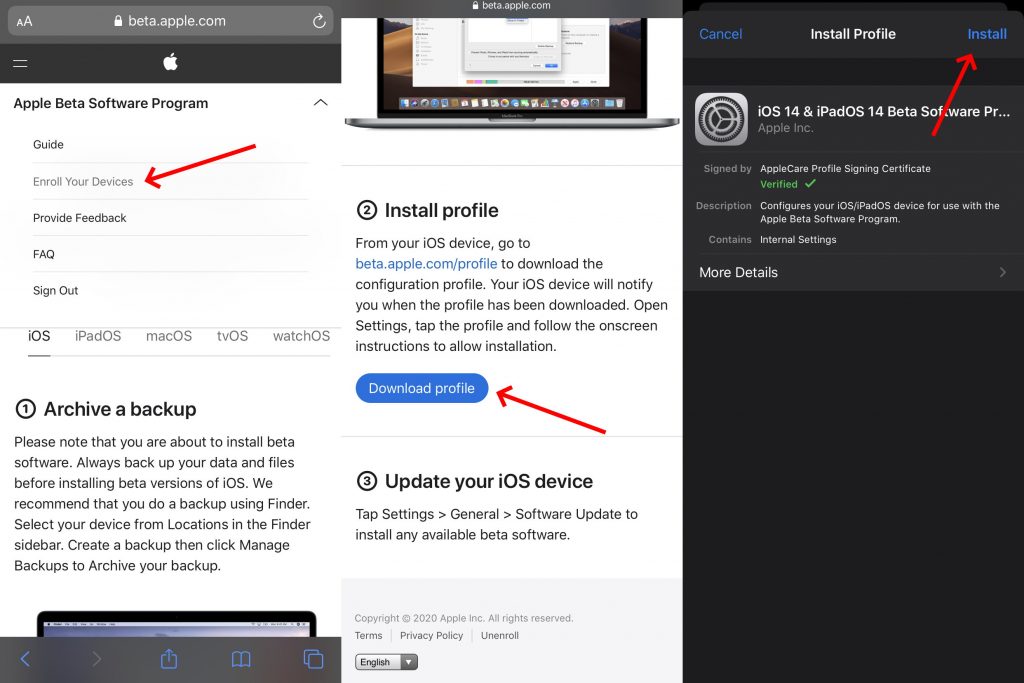Tap the Internal Settings value
This screenshot has width=1024, height=683.
pos(798,240)
